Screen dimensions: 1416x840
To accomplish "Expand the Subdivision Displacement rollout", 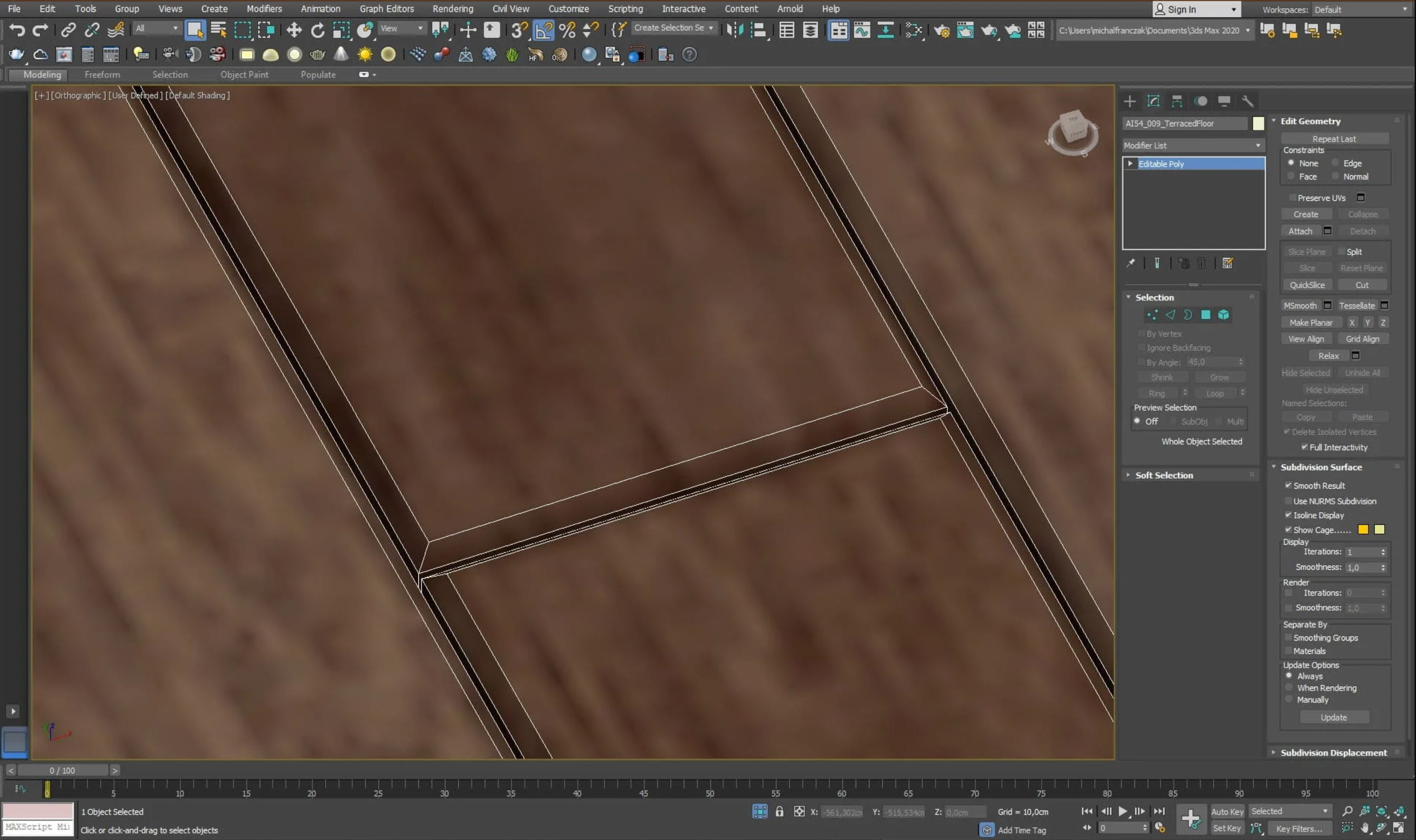I will pyautogui.click(x=1333, y=752).
